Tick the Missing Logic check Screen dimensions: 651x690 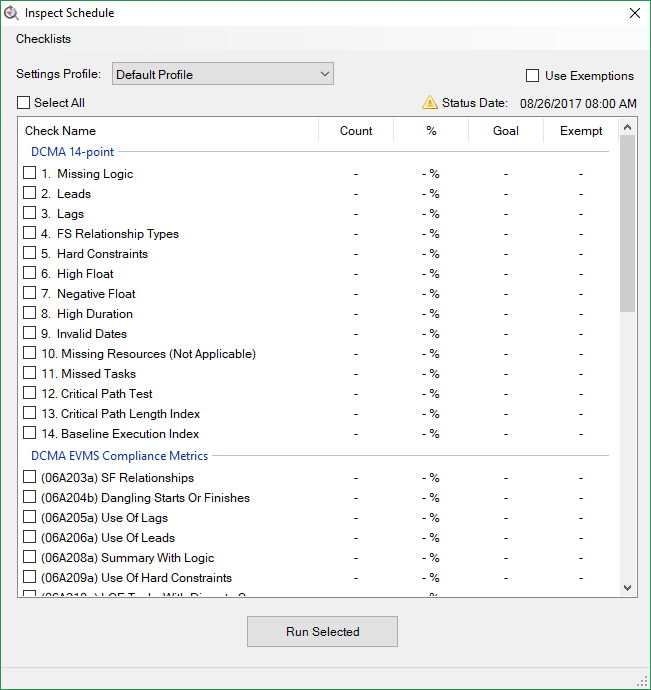tap(29, 173)
